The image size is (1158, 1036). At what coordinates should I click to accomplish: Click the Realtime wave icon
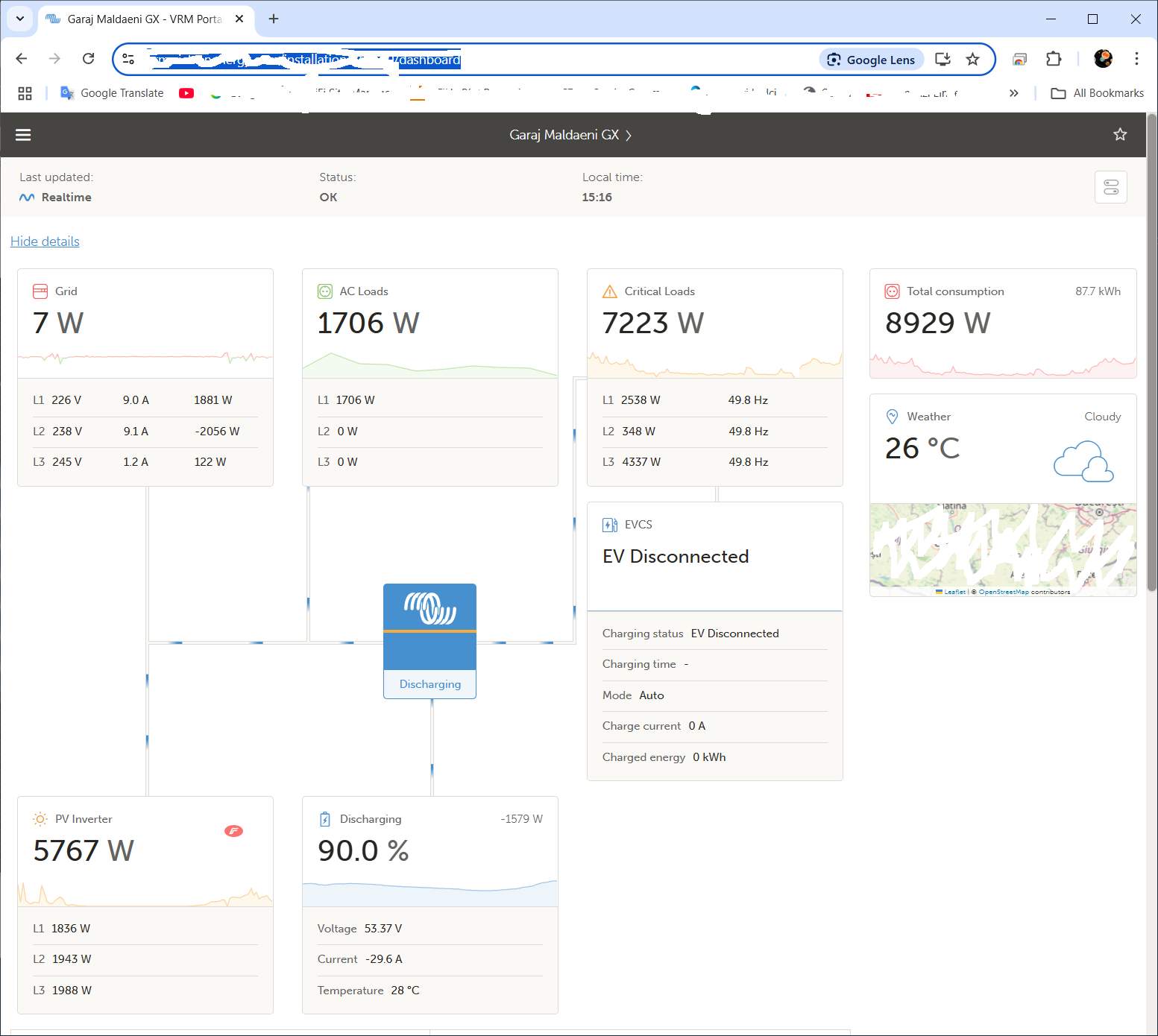coord(27,198)
